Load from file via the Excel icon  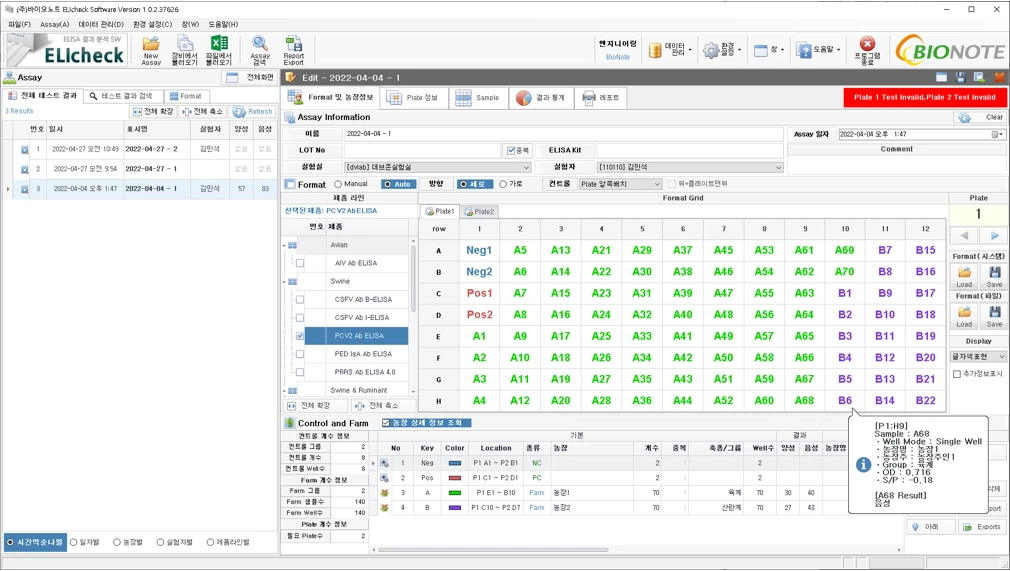[x=218, y=50]
